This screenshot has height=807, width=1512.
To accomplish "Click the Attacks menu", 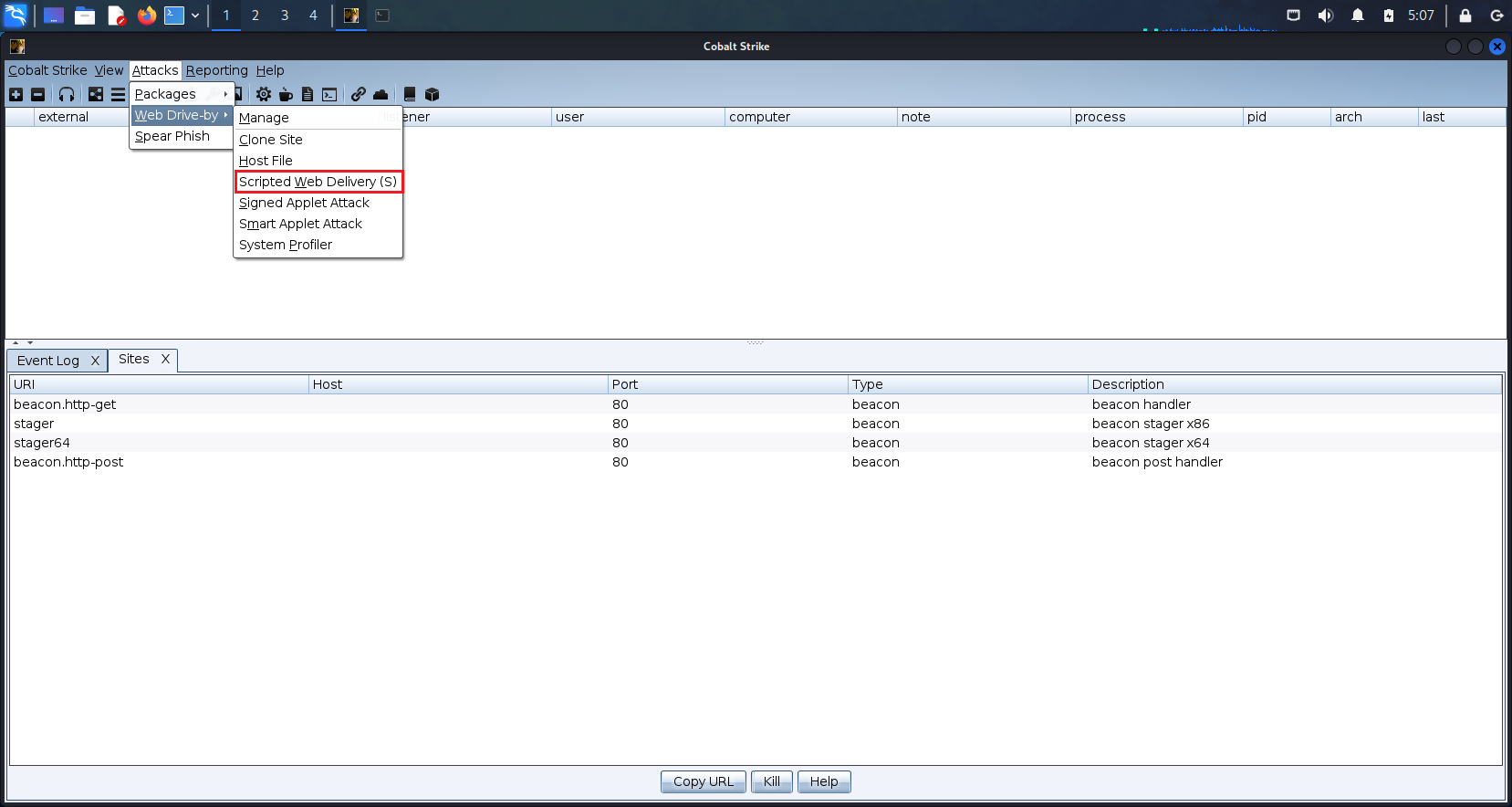I will click(x=155, y=70).
